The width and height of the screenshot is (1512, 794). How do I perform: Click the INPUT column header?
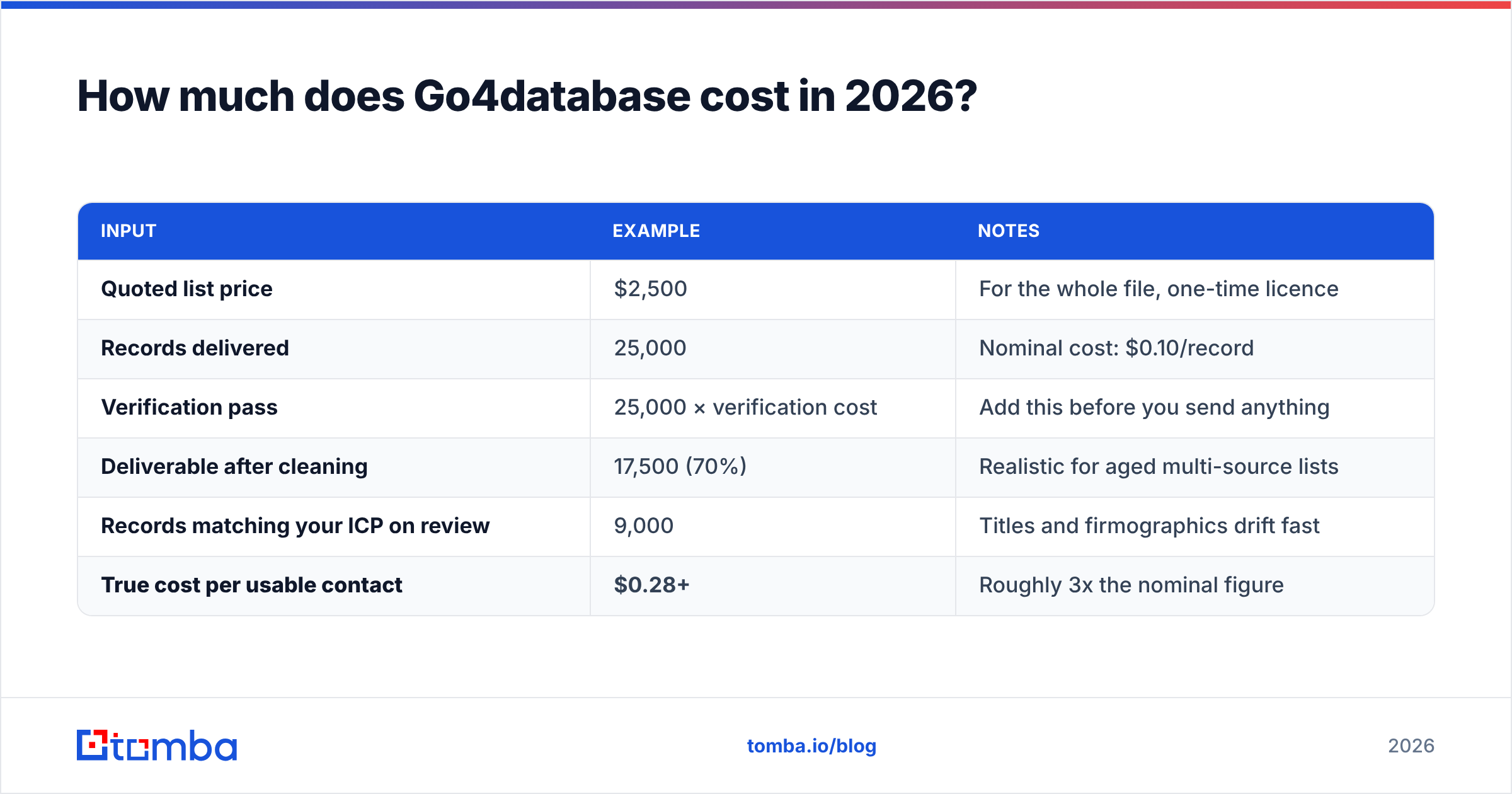pyautogui.click(x=129, y=231)
